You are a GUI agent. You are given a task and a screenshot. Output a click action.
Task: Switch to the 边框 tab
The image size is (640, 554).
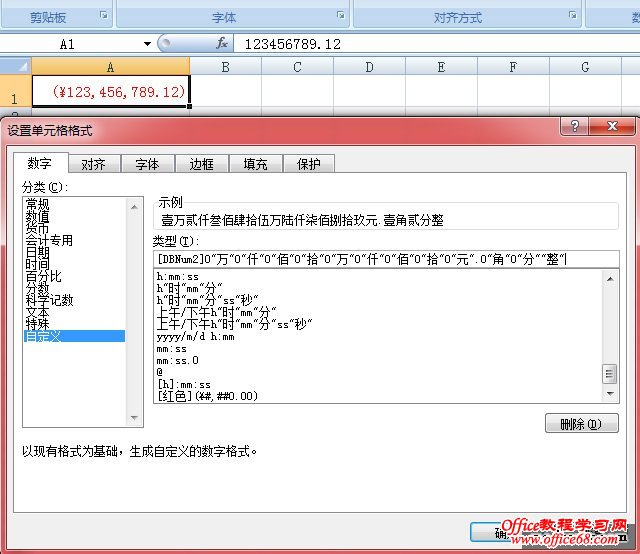(x=201, y=164)
